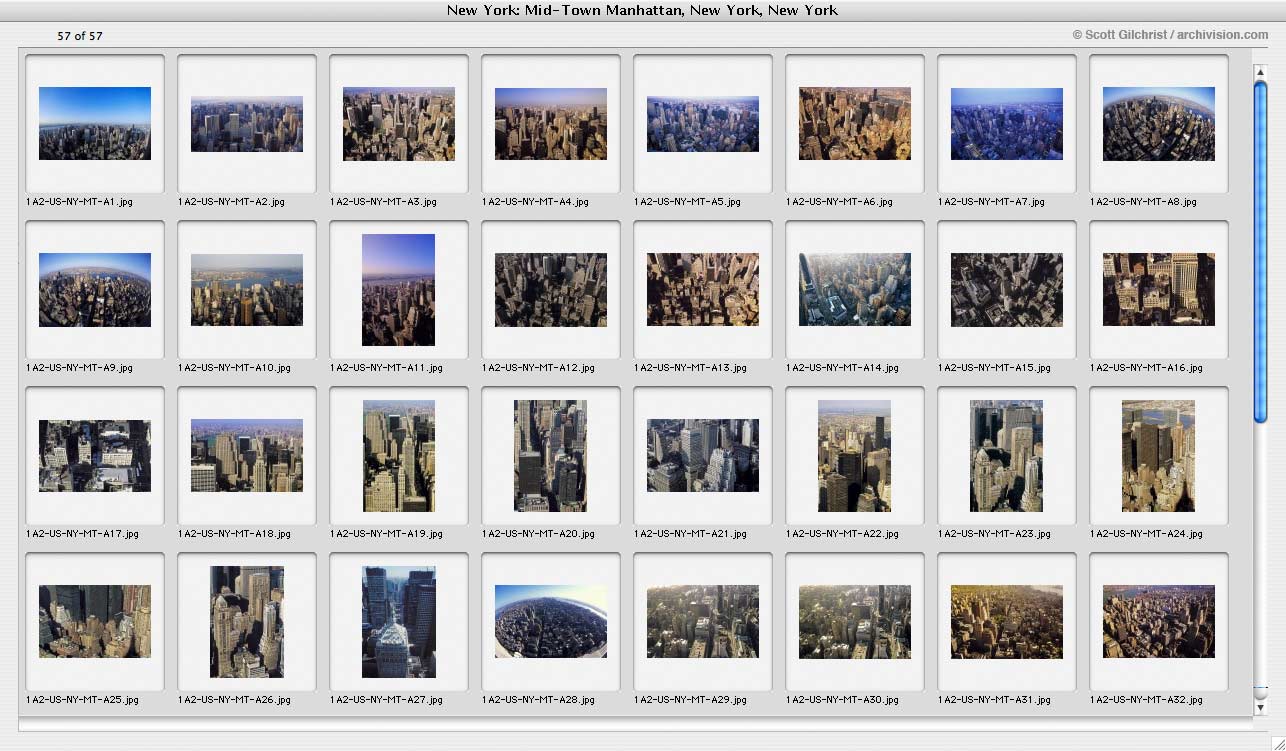Pick fisheye thumbnail 1A2-US-NY-MT-A8.jpg
Image resolution: width=1286 pixels, height=751 pixels.
(x=1159, y=124)
